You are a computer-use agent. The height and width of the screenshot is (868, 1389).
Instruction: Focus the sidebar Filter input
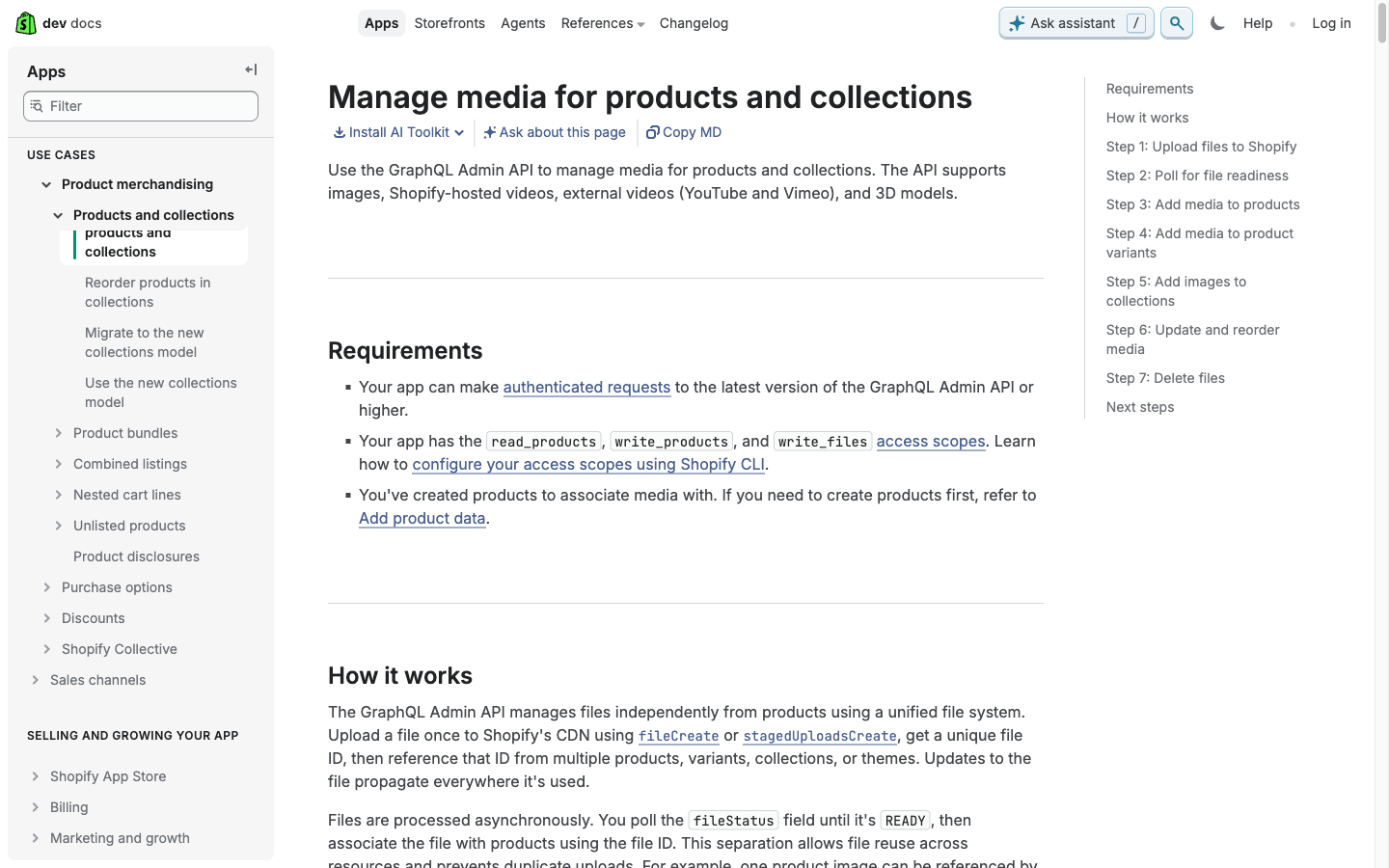[141, 106]
